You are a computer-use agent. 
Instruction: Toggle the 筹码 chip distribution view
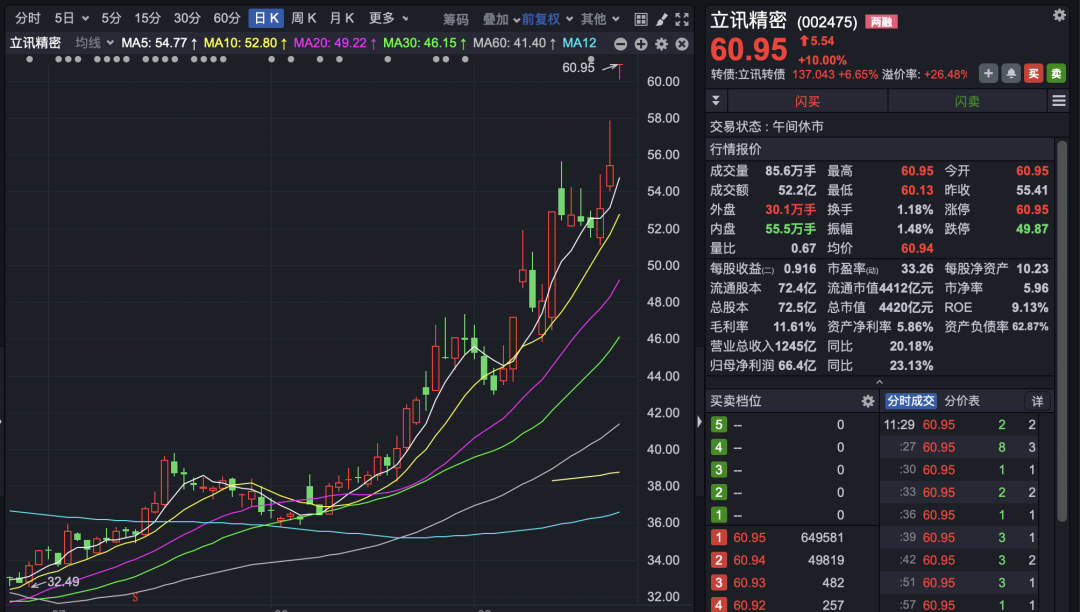click(455, 19)
